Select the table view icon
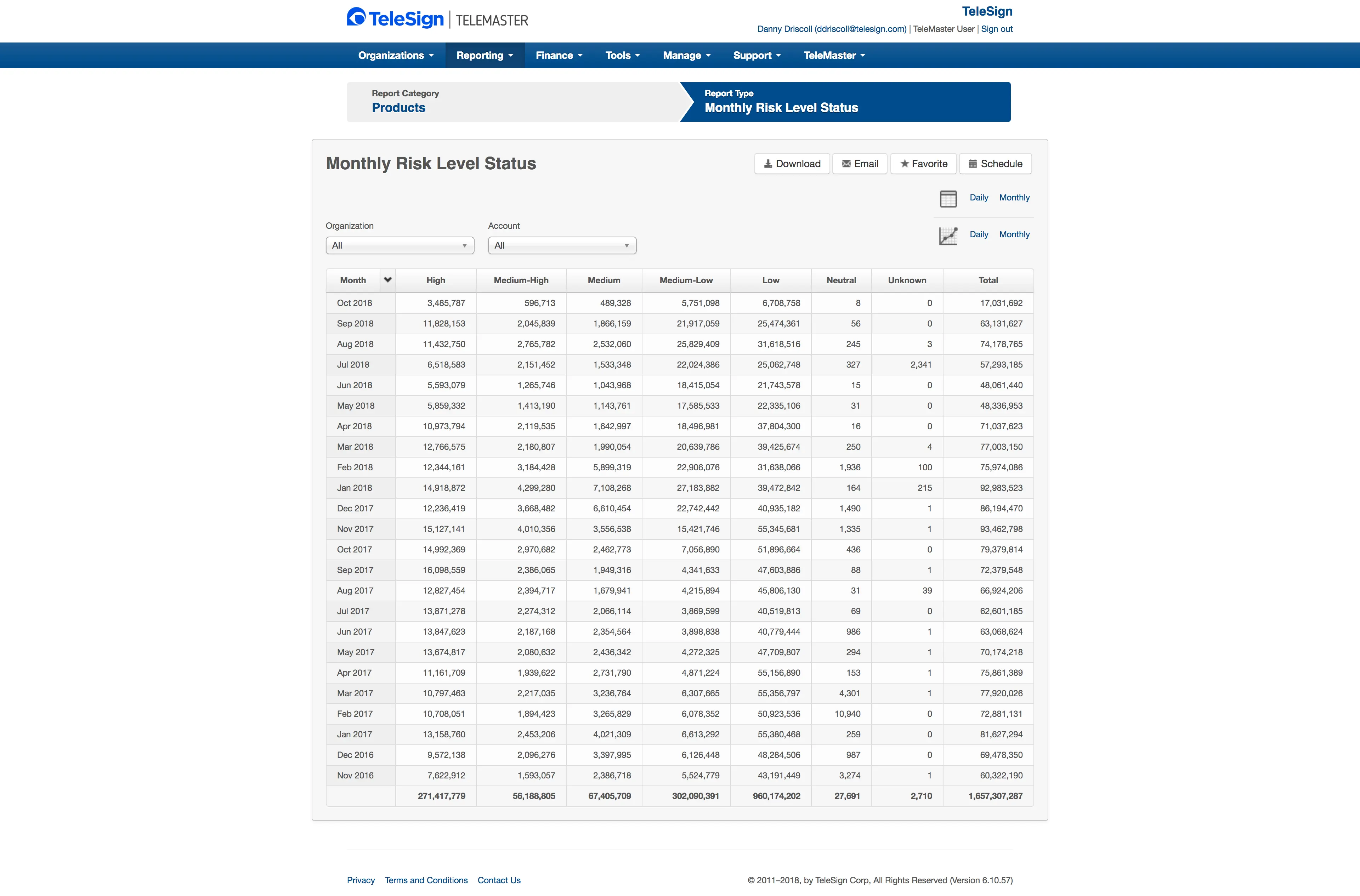The height and width of the screenshot is (896, 1360). [948, 198]
